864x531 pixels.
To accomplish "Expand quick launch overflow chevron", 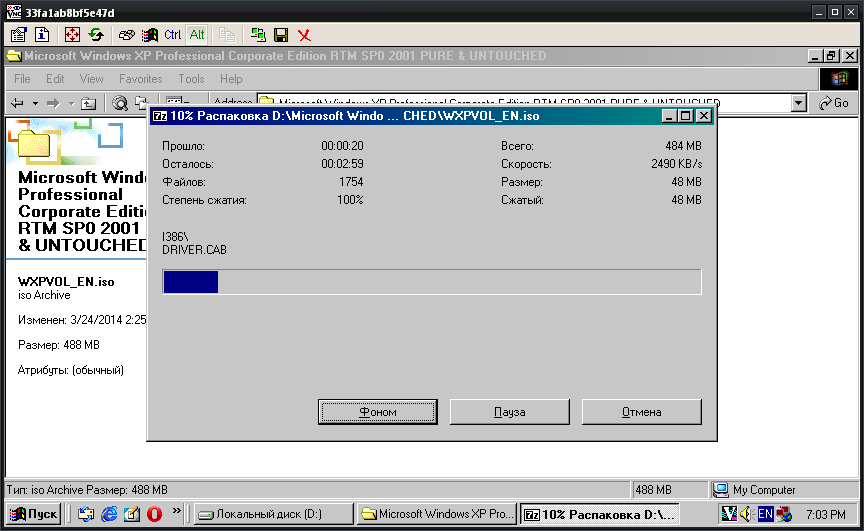I will point(176,511).
